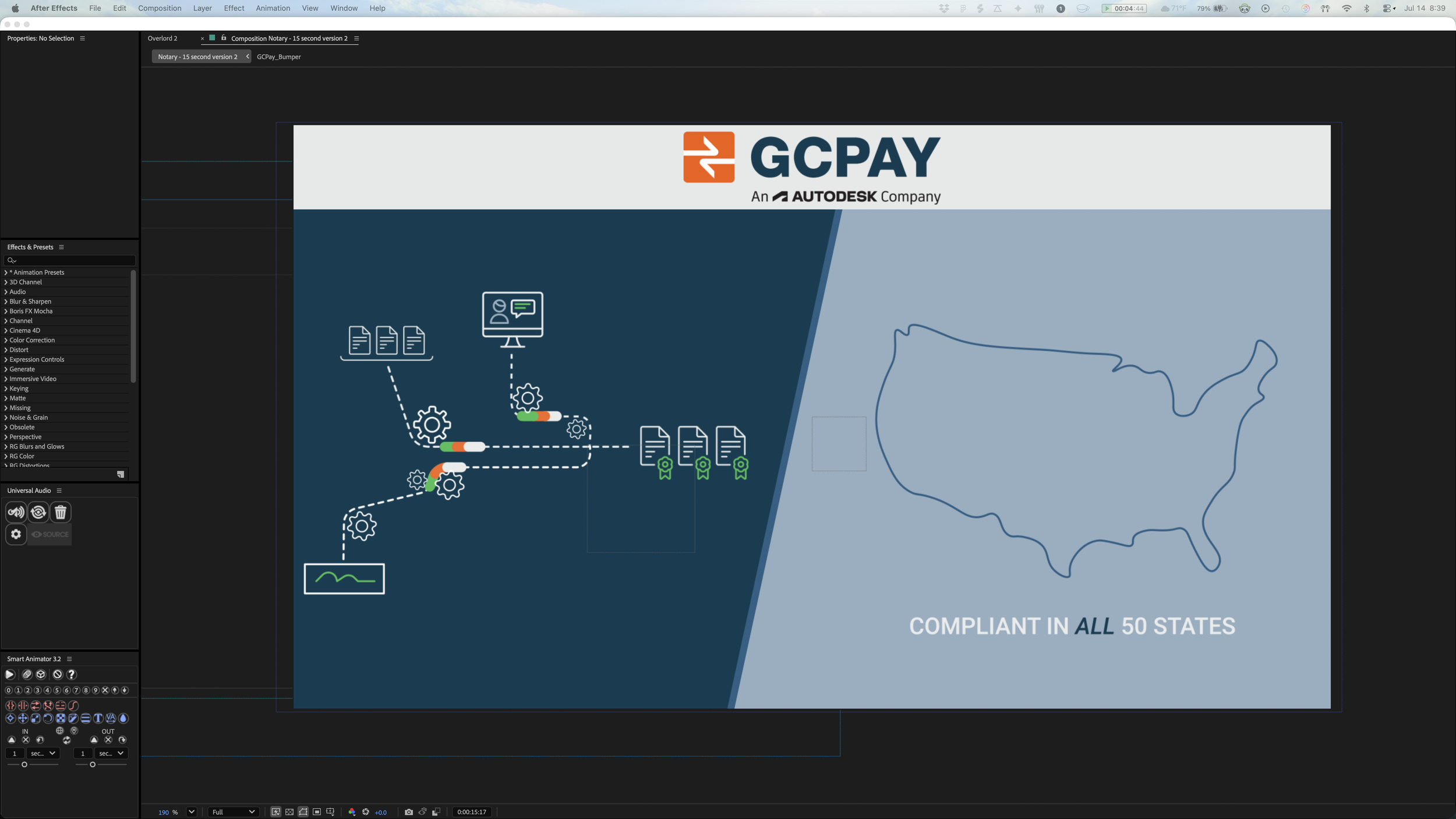This screenshot has height=819, width=1456.
Task: Expand the Distort effects category
Action: [x=6, y=350]
